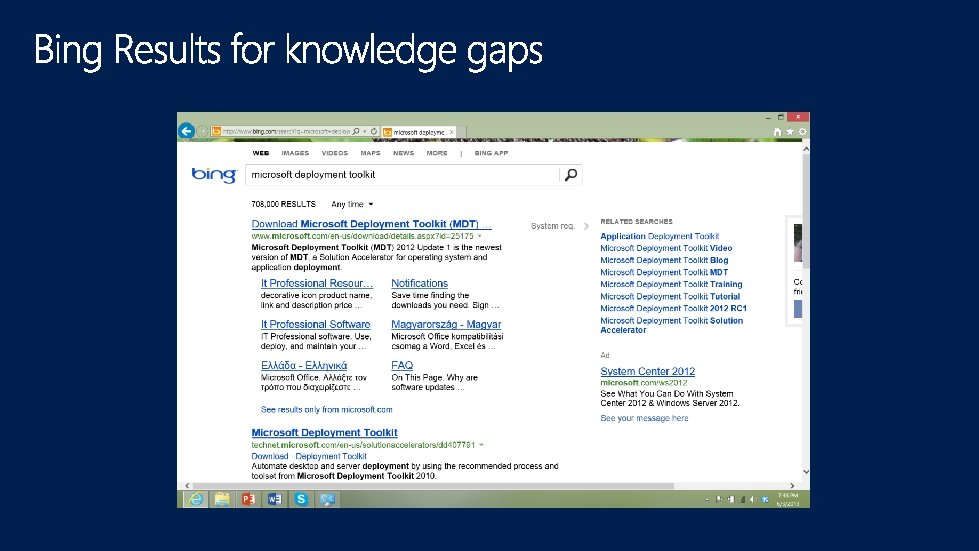Open browser Tools gear icon
The height and width of the screenshot is (551, 979).
click(x=803, y=132)
